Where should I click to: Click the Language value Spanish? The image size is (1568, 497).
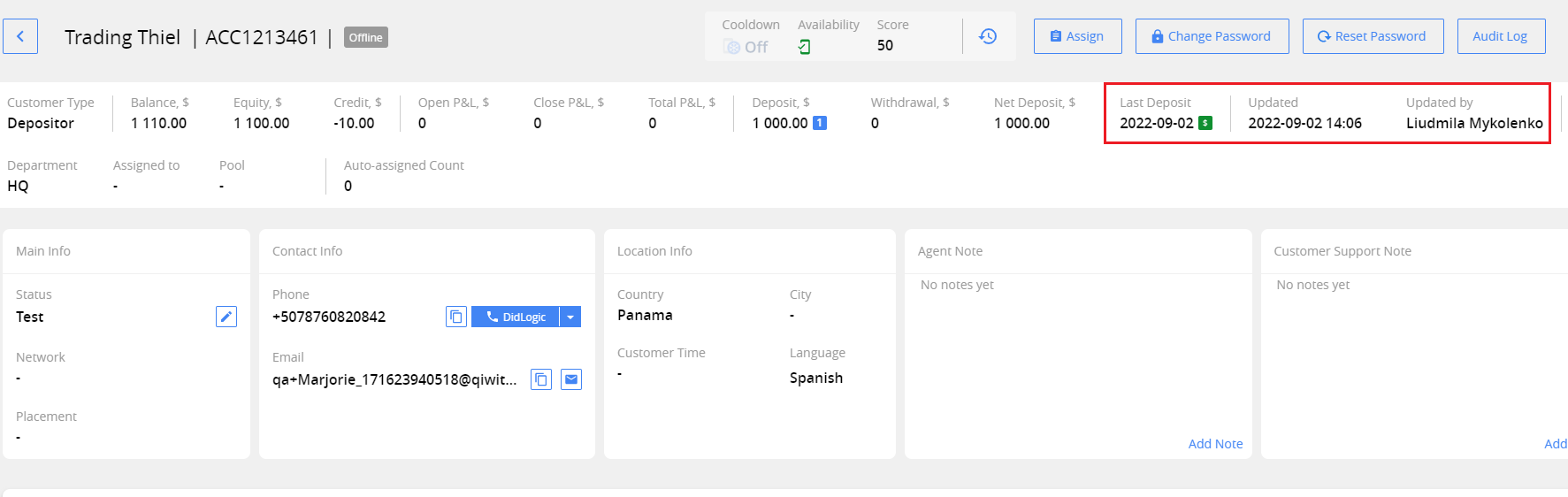pos(816,378)
